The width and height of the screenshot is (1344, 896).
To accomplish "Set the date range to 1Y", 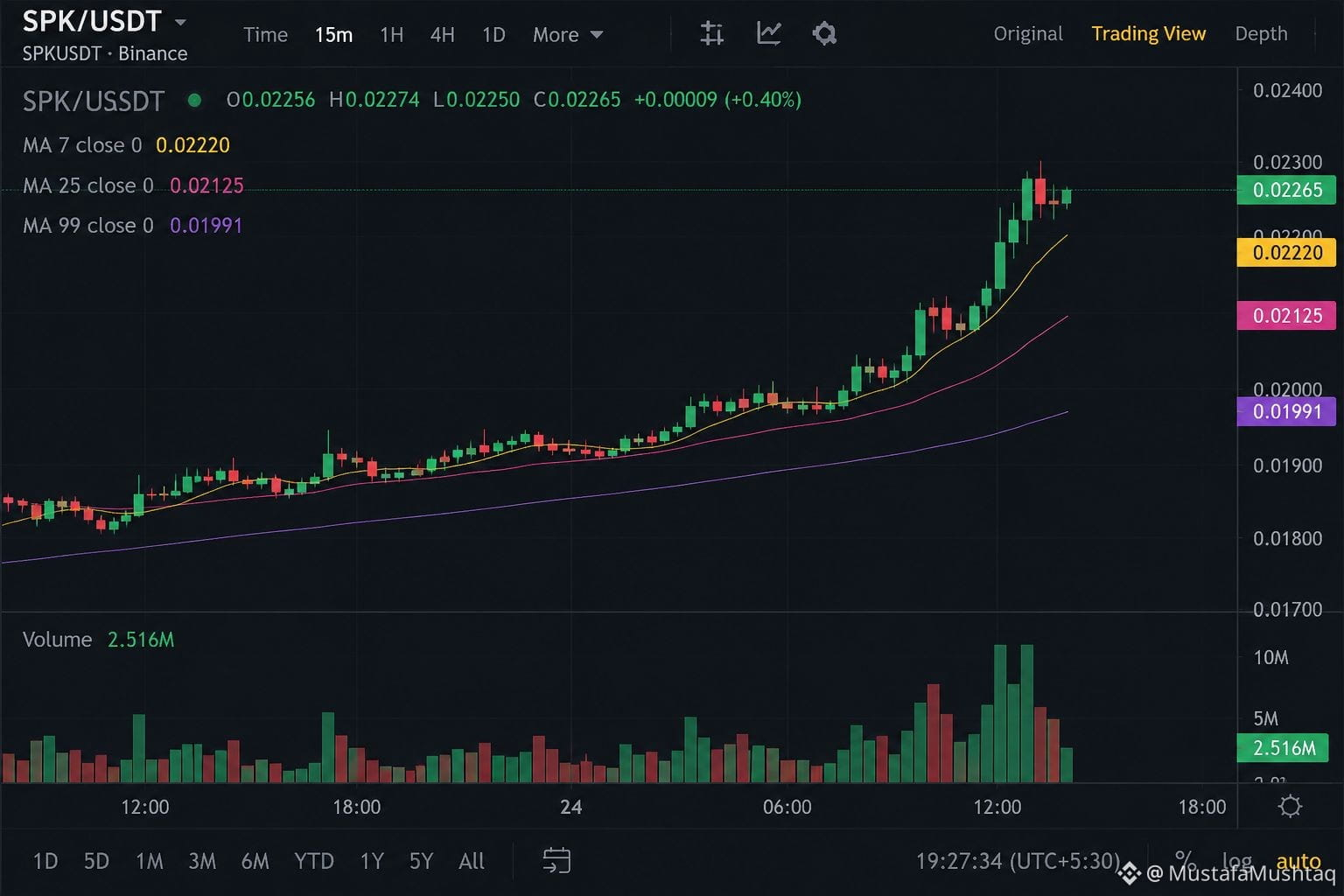I will pos(372,861).
